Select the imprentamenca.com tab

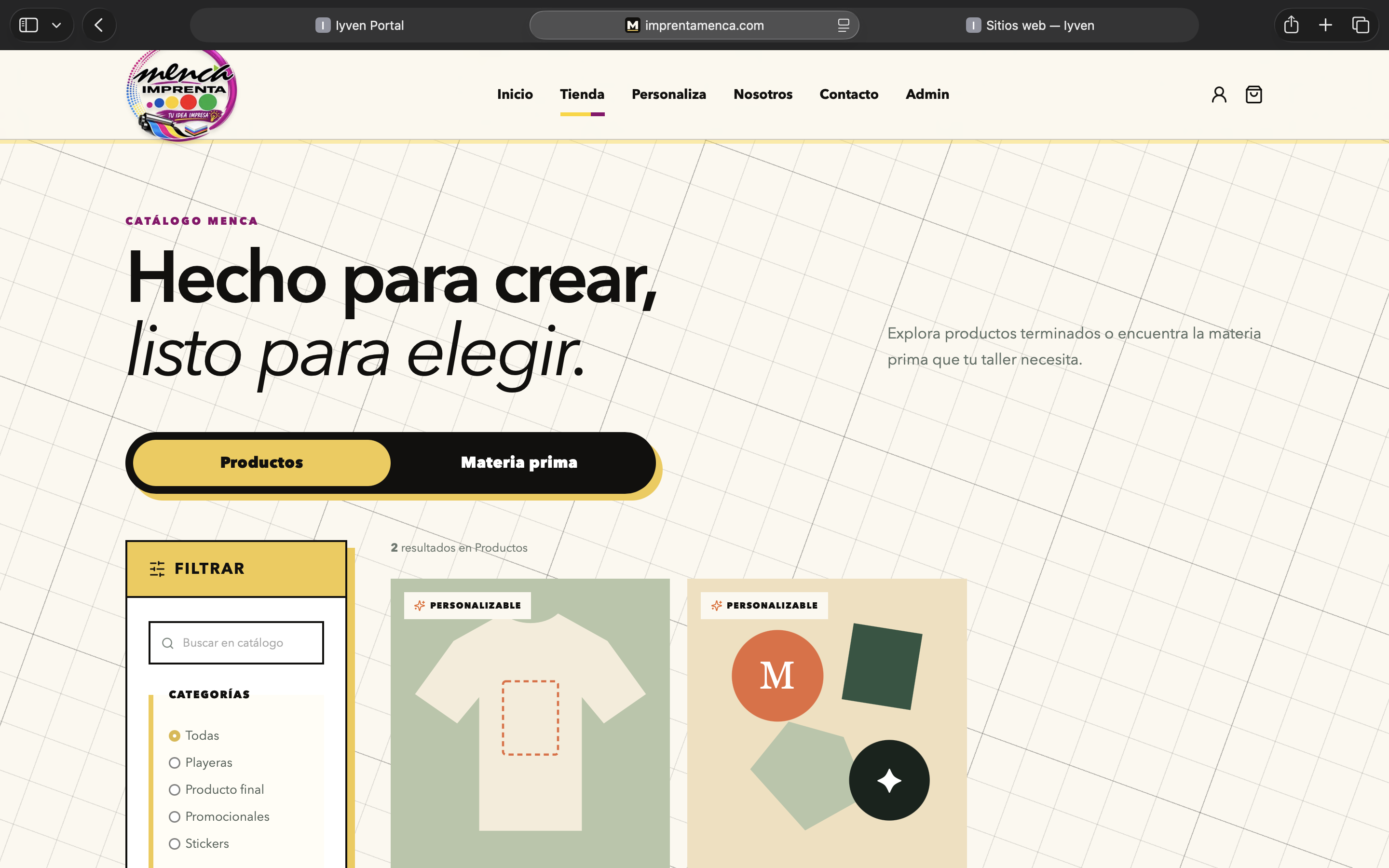(x=694, y=25)
